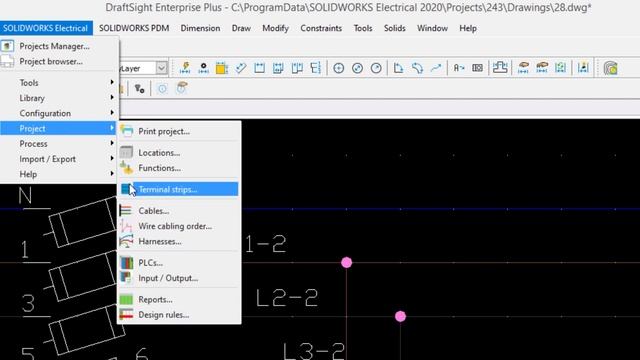Viewport: 640px width, 360px height.
Task: Open the Window menu
Action: 432,28
